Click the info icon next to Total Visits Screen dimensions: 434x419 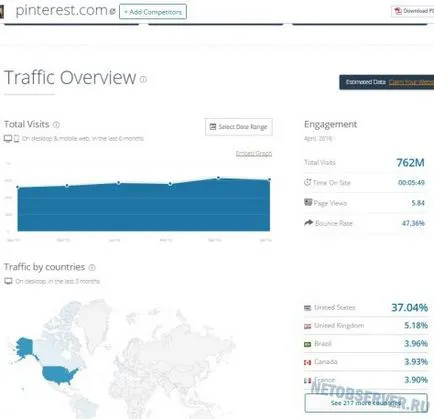point(56,125)
